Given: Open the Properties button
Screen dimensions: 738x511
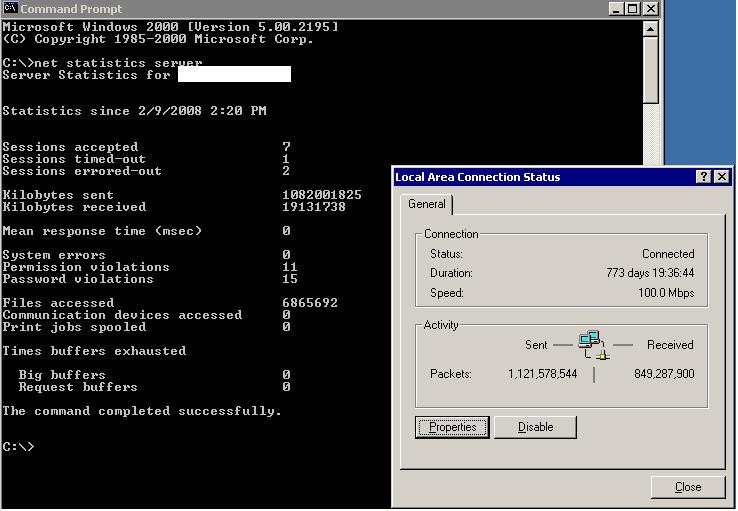Looking at the screenshot, I should click(x=452, y=427).
